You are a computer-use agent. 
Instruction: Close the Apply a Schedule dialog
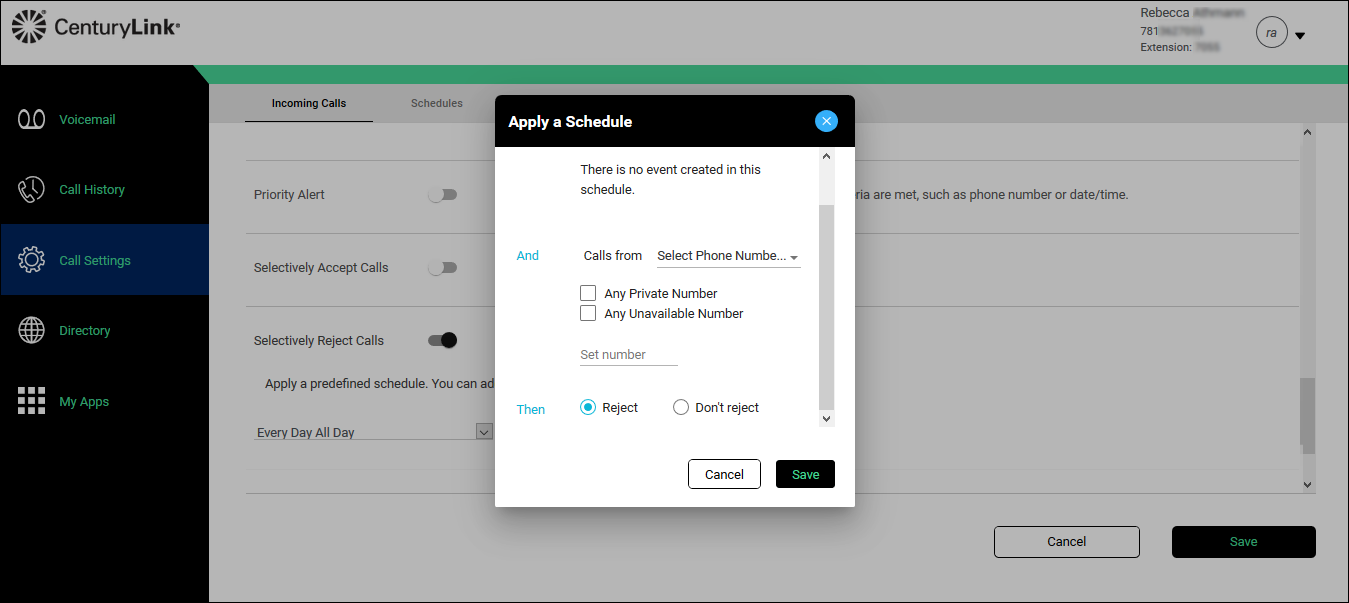coord(826,121)
